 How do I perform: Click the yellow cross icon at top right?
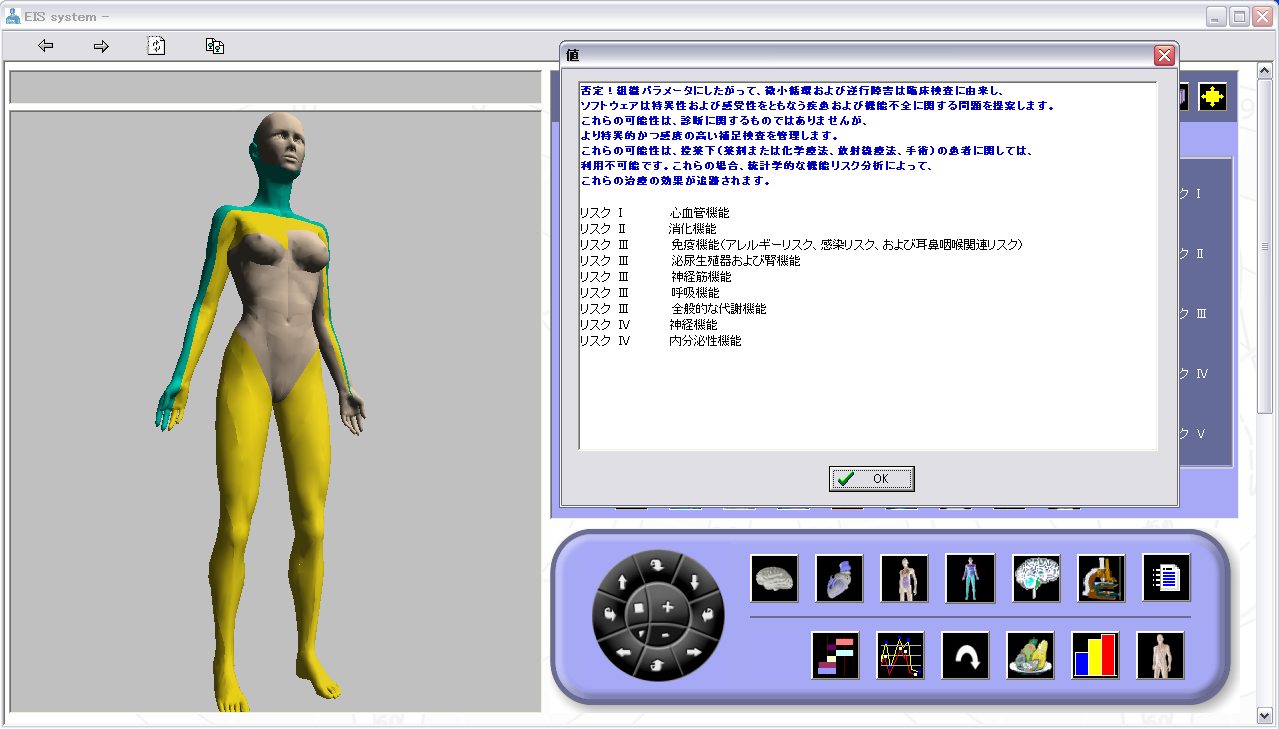pos(1212,96)
